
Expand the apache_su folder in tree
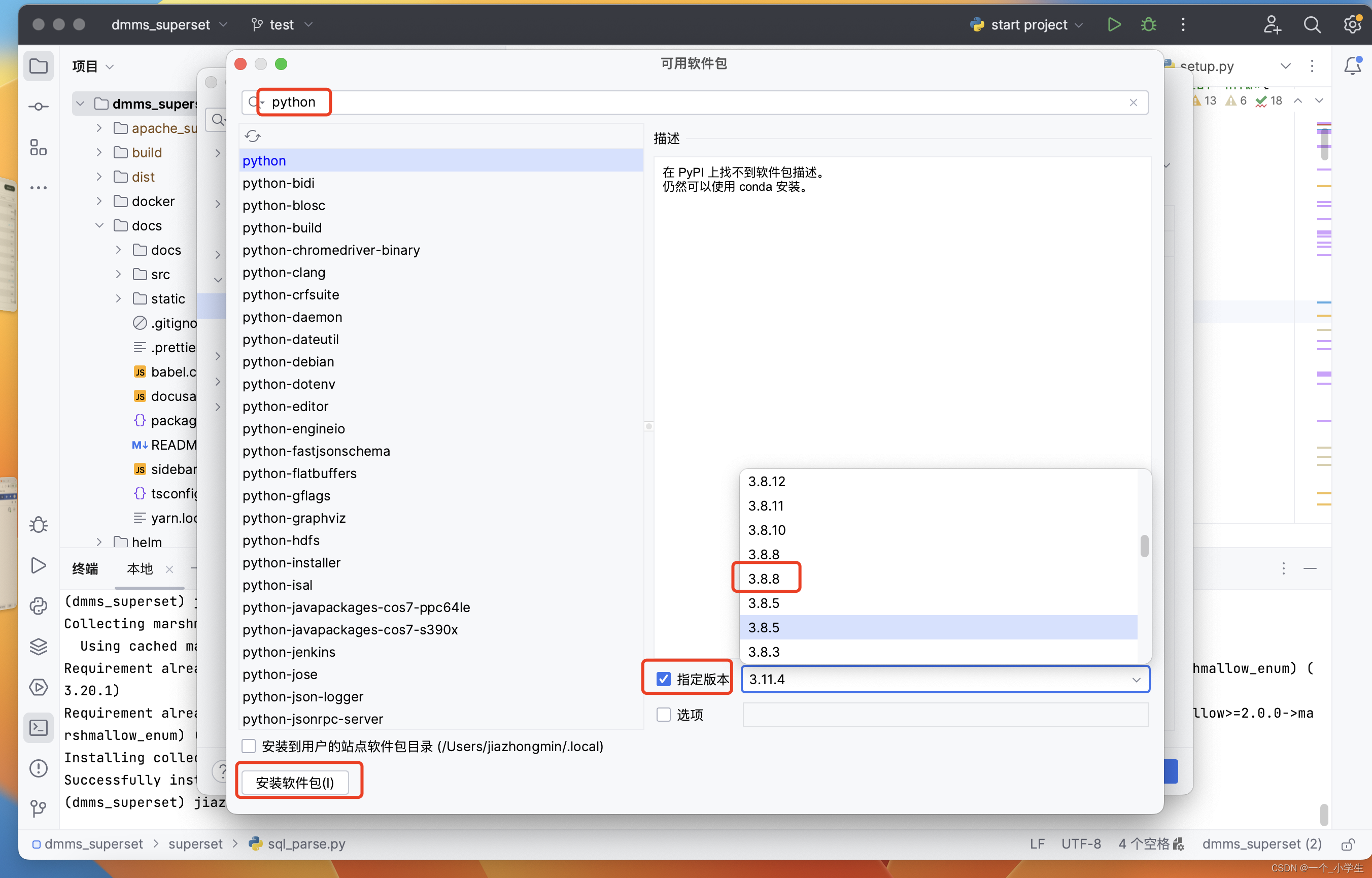point(99,128)
